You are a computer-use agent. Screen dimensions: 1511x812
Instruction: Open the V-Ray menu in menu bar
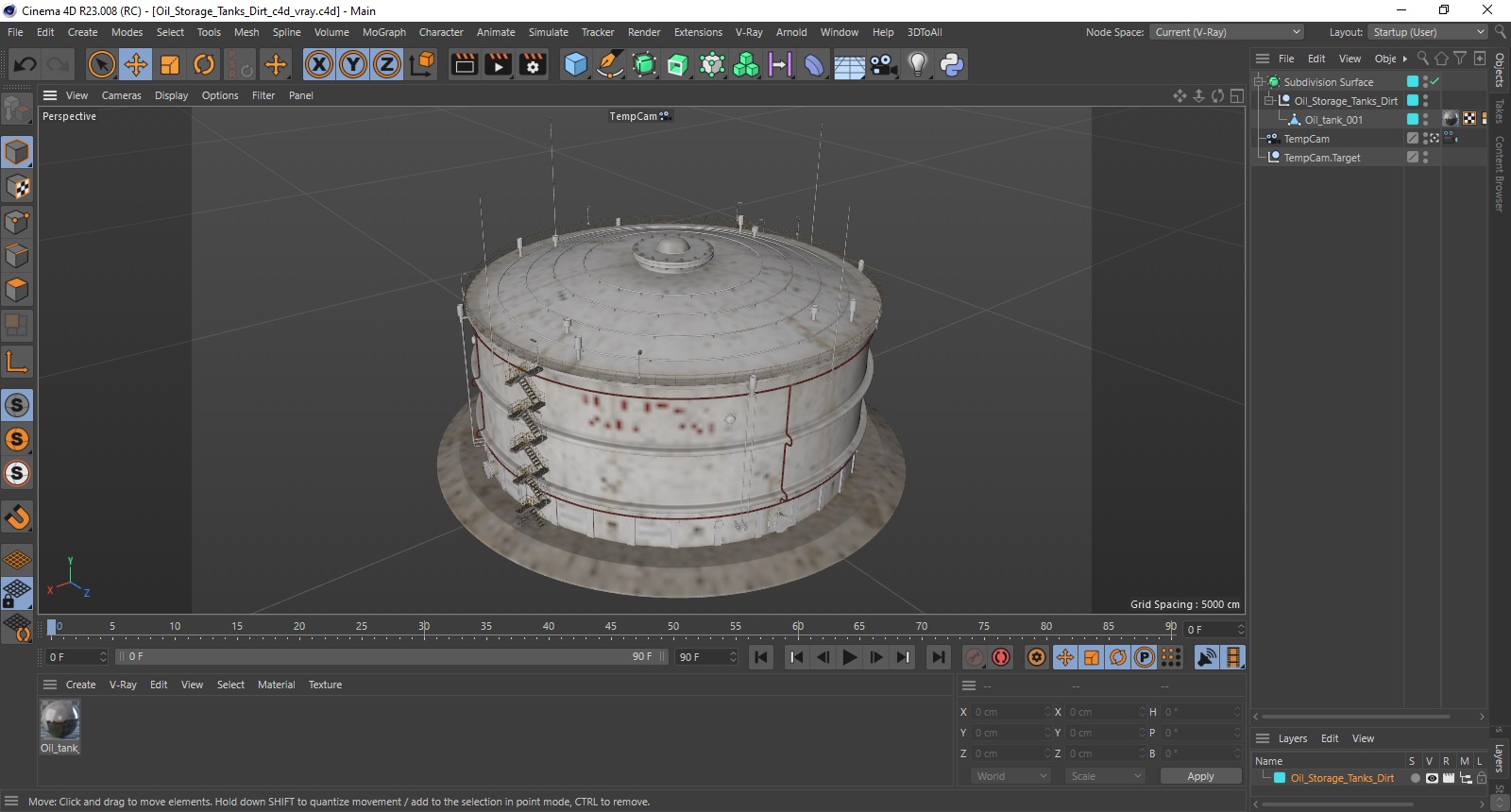[749, 32]
